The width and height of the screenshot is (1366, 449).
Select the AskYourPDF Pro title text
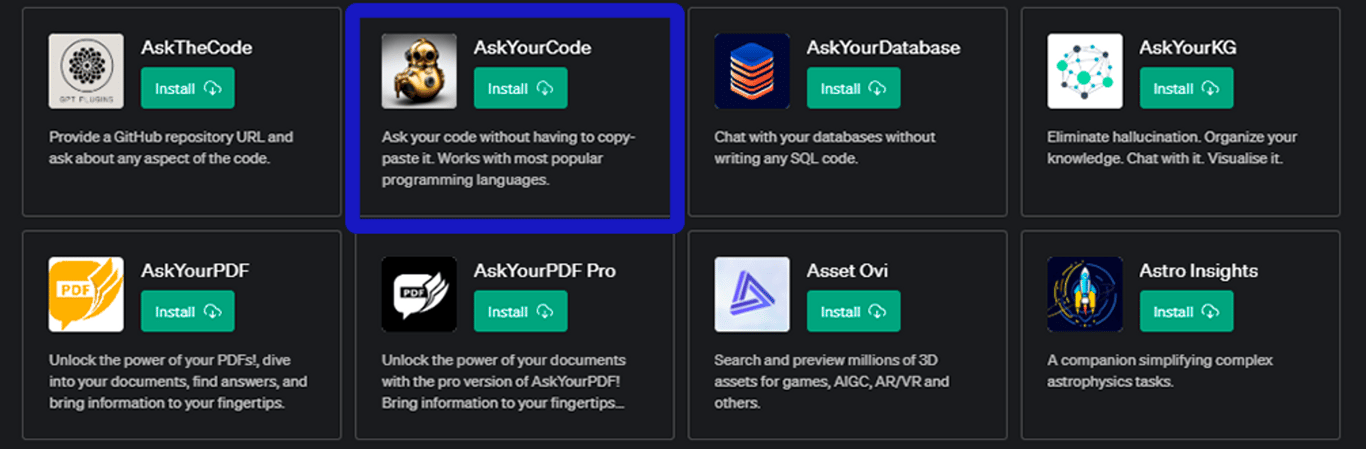[x=545, y=270]
